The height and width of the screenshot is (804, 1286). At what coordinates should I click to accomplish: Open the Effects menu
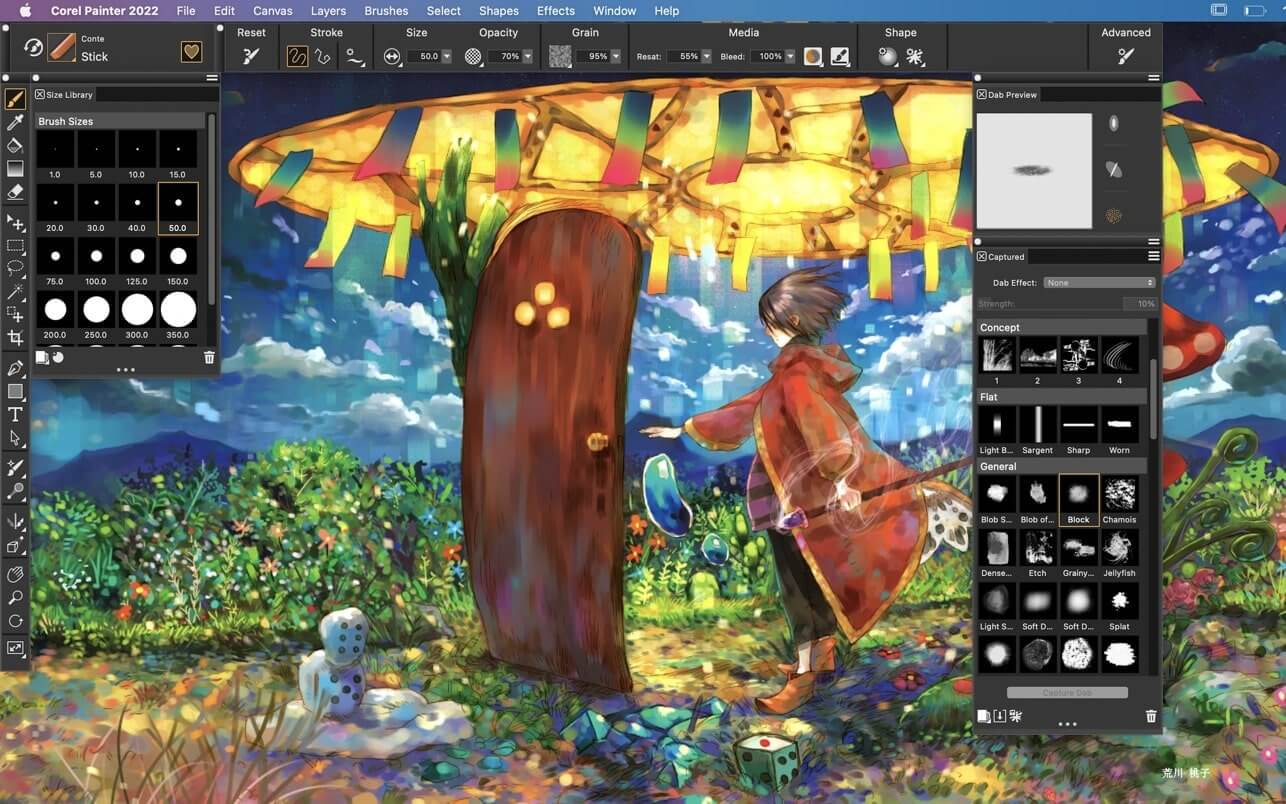tap(555, 11)
